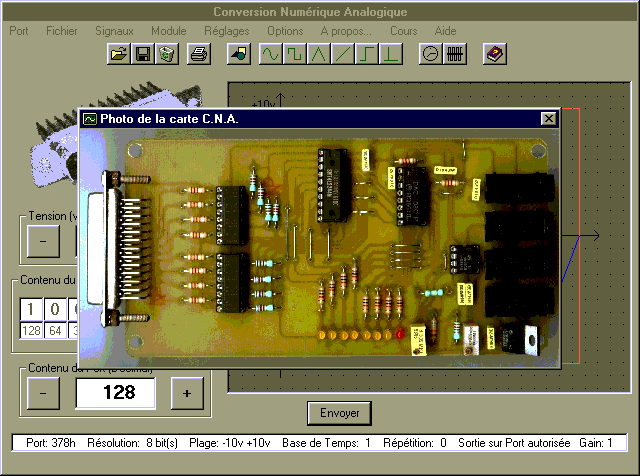
Task: Click 'Résolution: 8 bit(s)' in status bar
Action: click(x=132, y=443)
